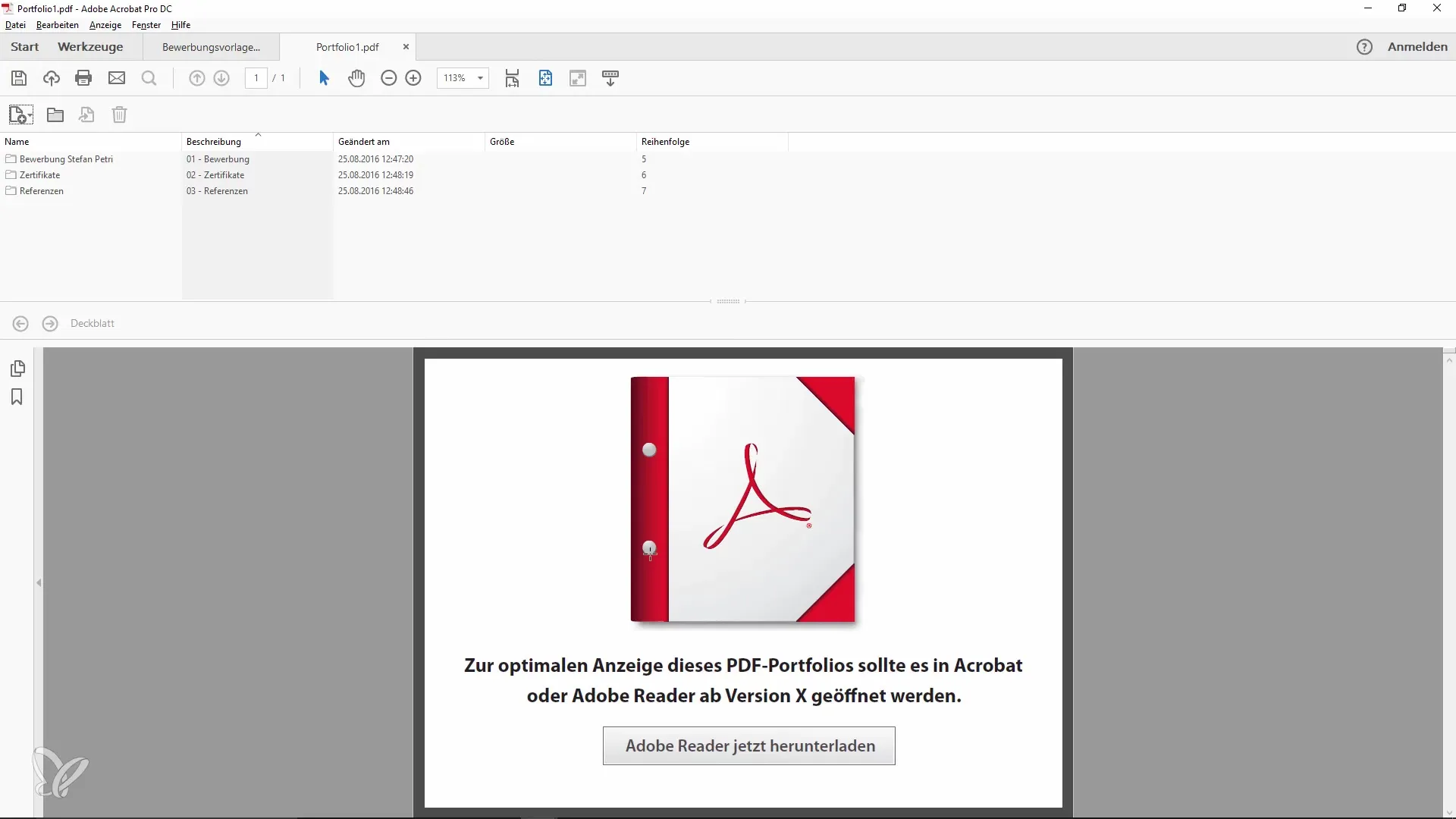This screenshot has width=1456, height=819.
Task: Zoom in with the plus icon
Action: pyautogui.click(x=413, y=78)
